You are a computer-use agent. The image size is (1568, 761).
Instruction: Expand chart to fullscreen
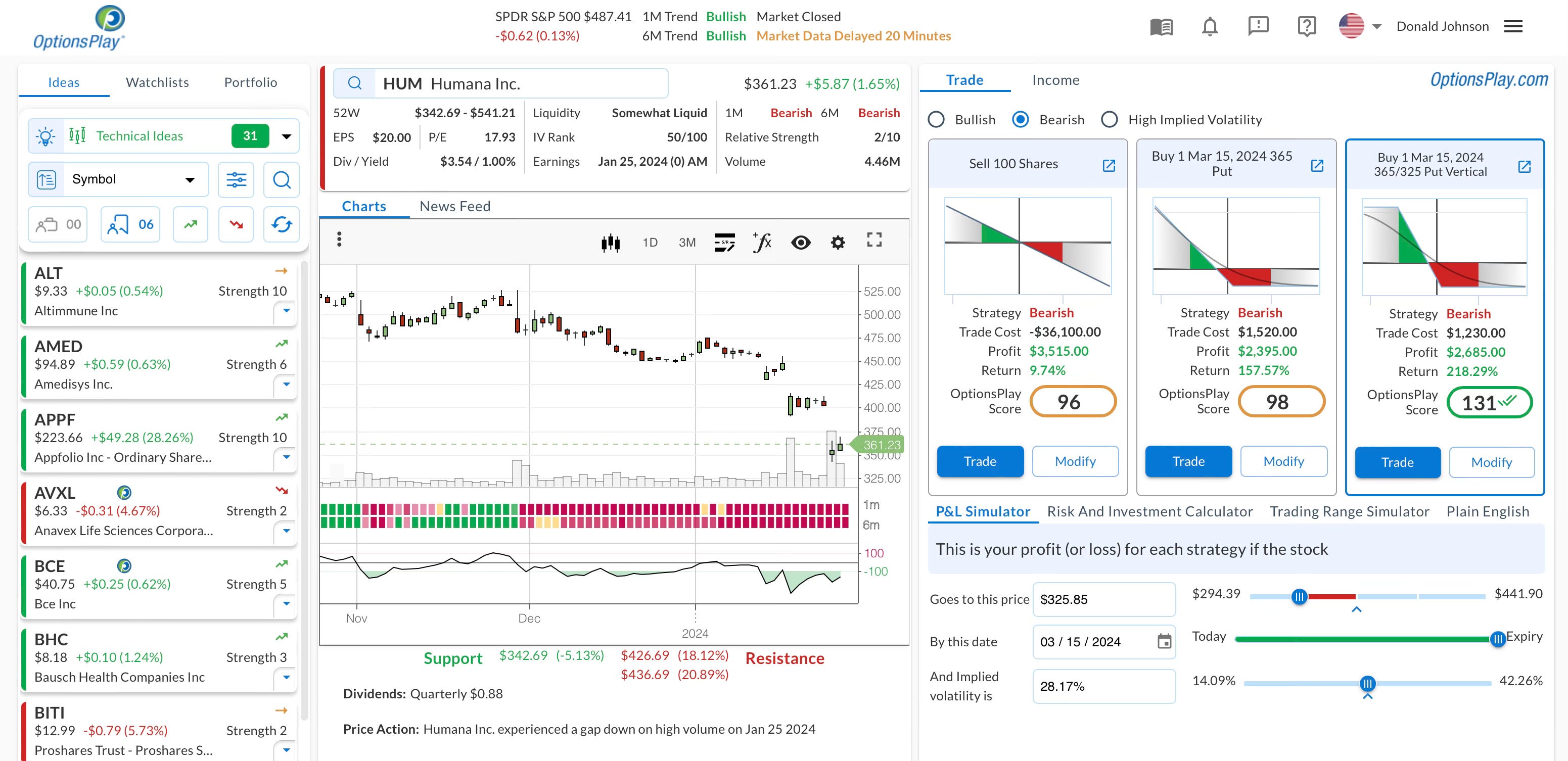(874, 240)
